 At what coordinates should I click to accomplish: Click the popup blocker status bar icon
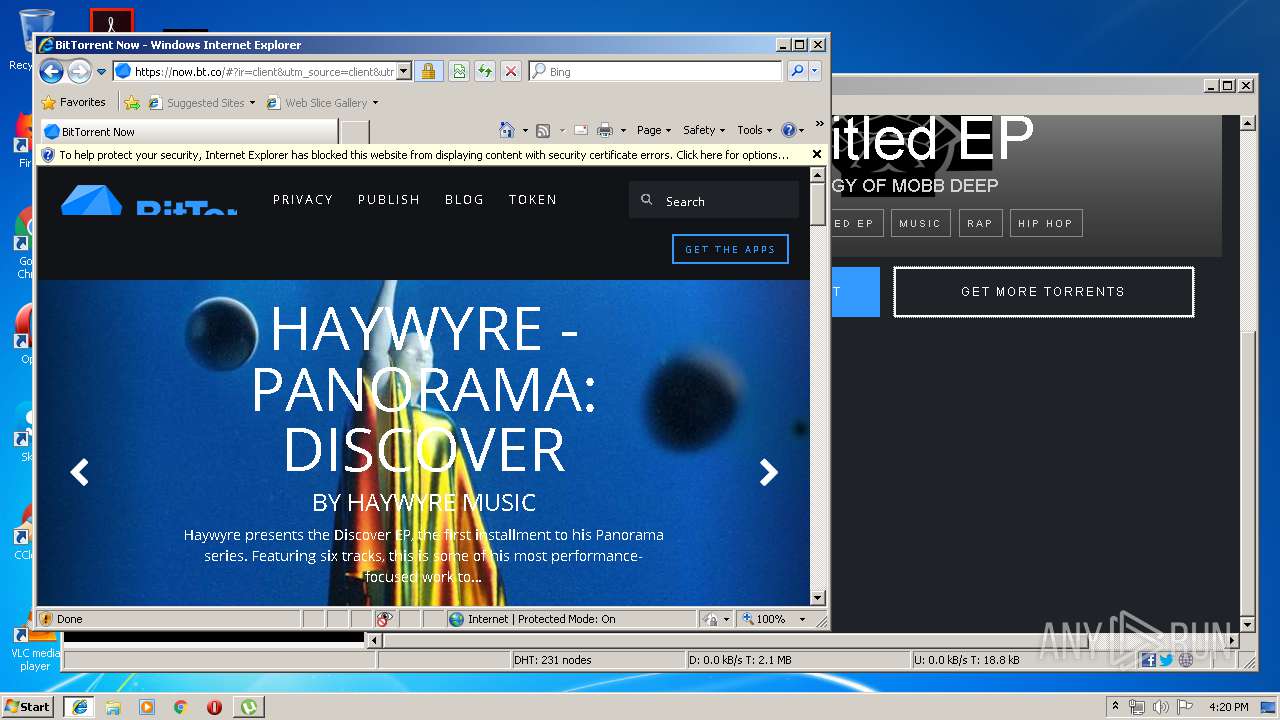pyautogui.click(x=385, y=619)
